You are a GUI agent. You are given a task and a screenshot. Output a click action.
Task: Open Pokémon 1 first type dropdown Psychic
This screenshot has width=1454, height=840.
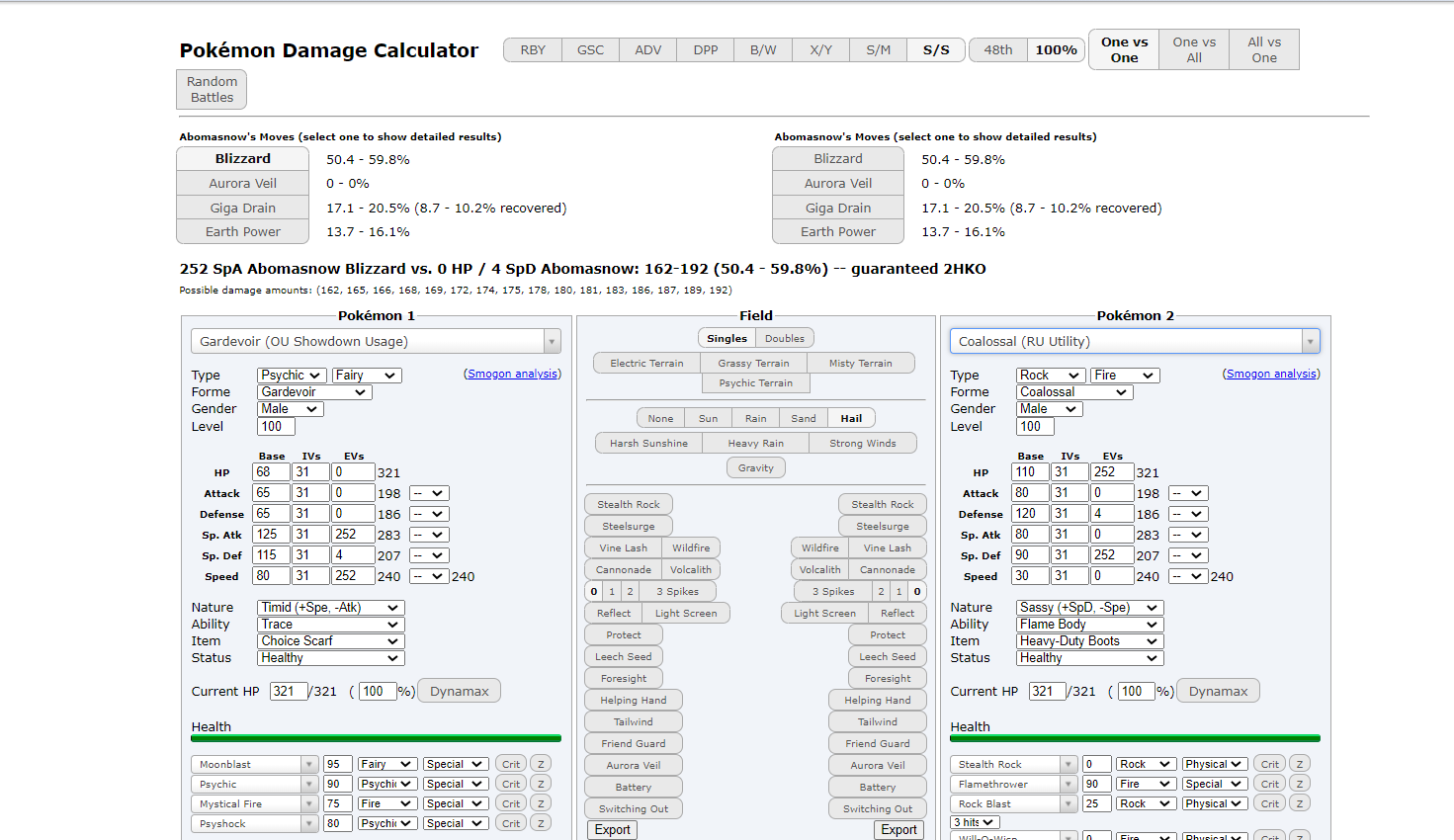(x=292, y=376)
